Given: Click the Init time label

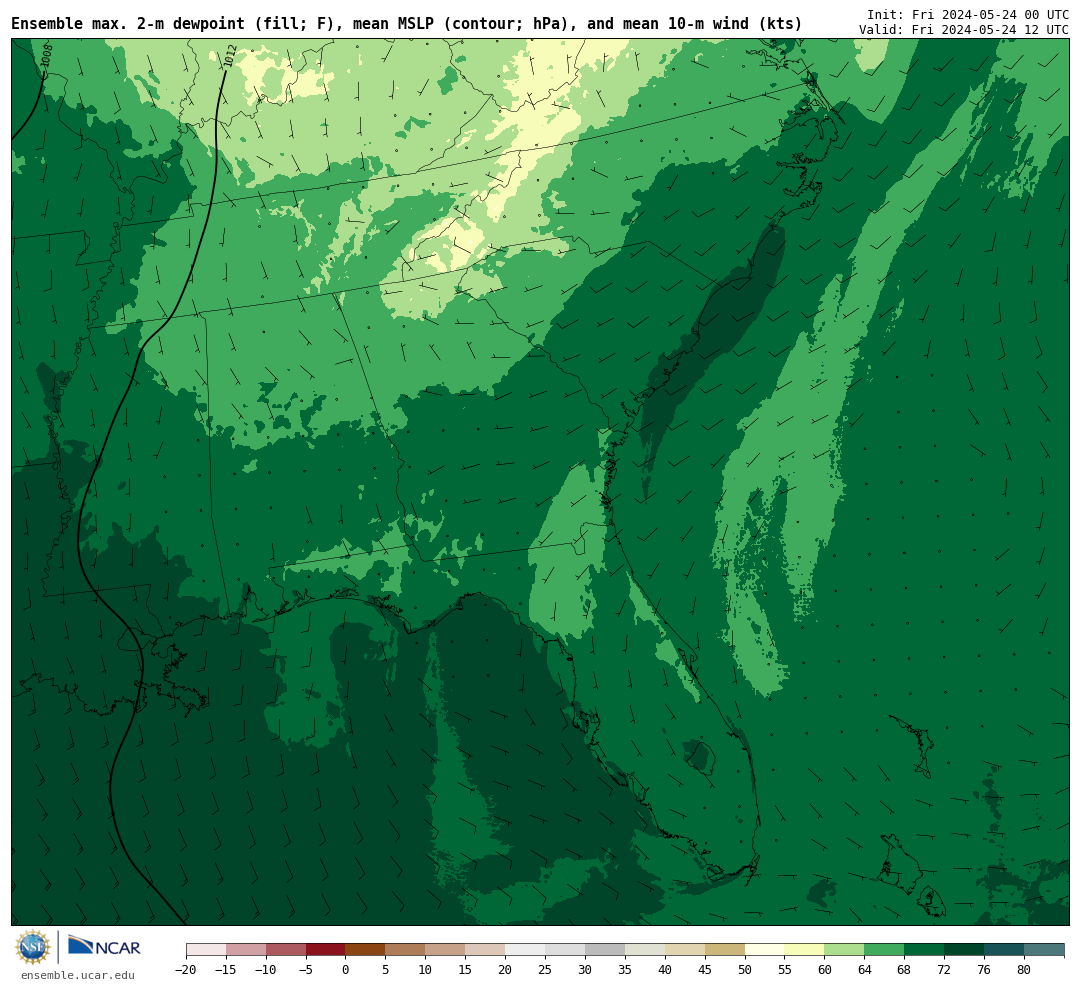Looking at the screenshot, I should [x=968, y=14].
